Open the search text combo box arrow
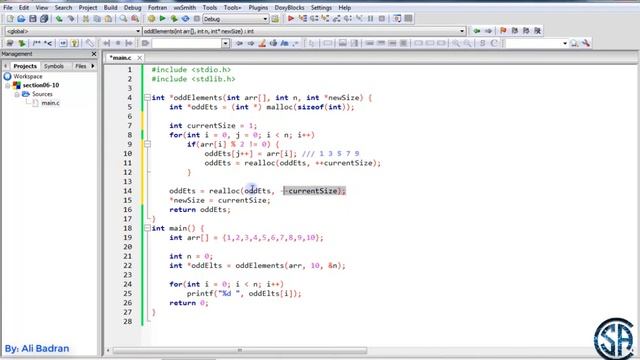Screen dimensions: 640x360 click(225, 43)
